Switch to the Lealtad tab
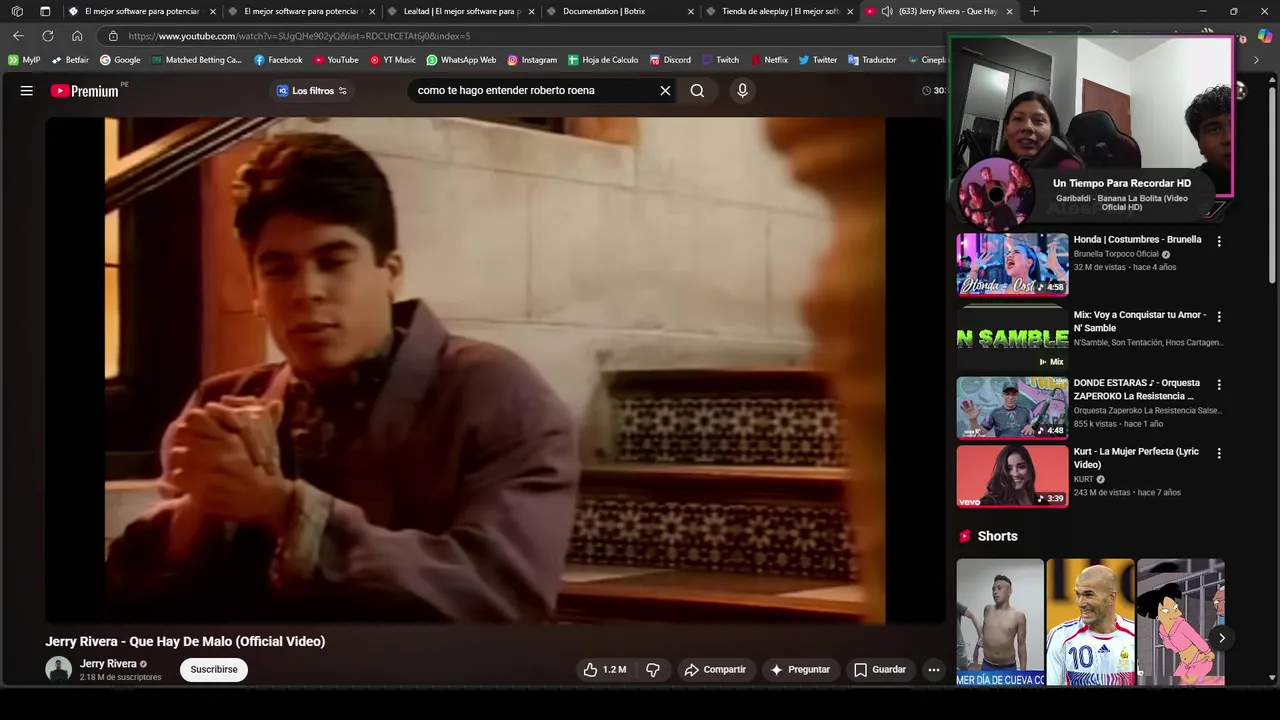 pyautogui.click(x=462, y=11)
